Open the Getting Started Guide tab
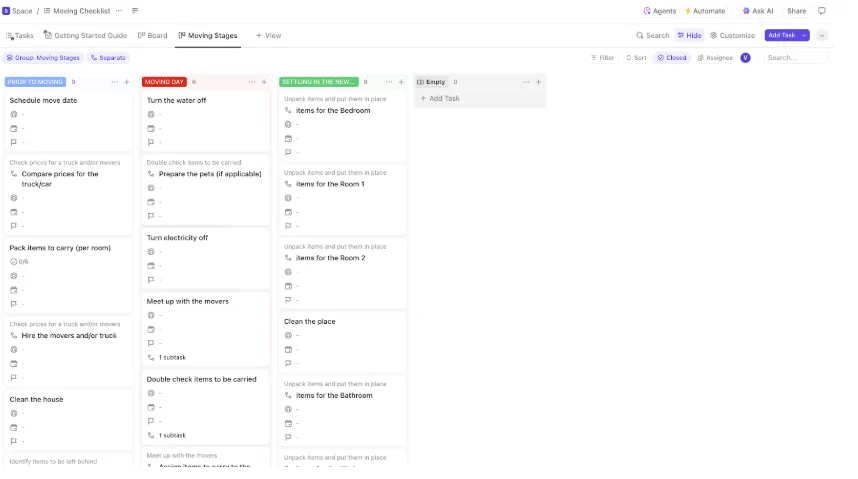858x479 pixels. coord(85,36)
